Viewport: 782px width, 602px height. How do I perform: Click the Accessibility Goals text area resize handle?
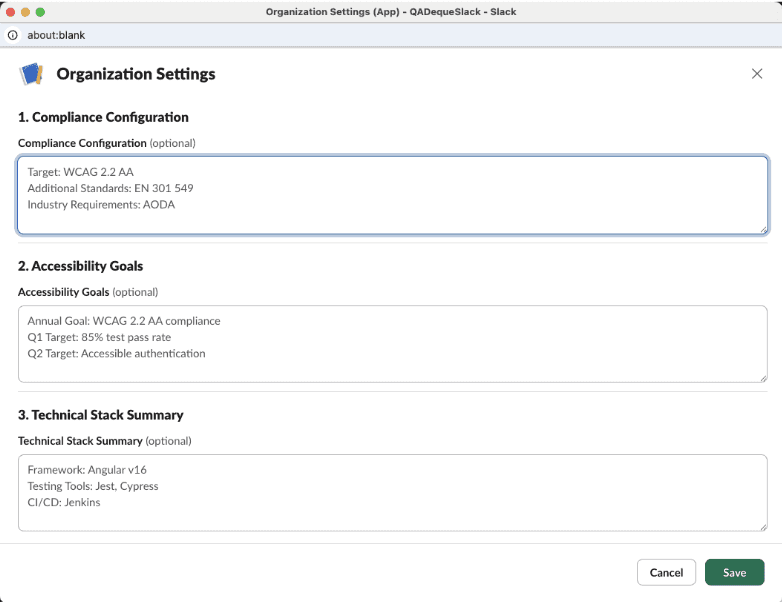click(x=763, y=377)
